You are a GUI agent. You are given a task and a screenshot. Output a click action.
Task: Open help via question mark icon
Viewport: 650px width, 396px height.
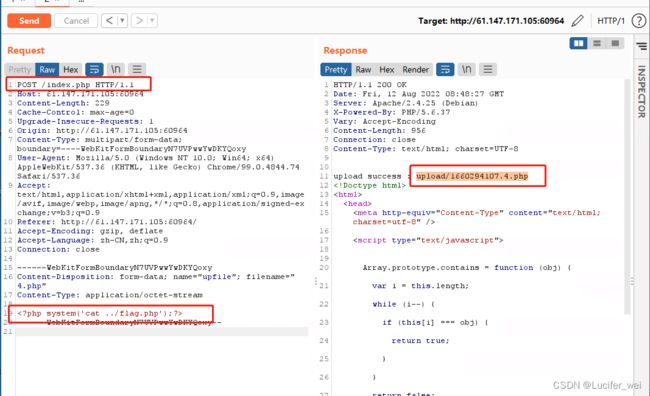(639, 21)
